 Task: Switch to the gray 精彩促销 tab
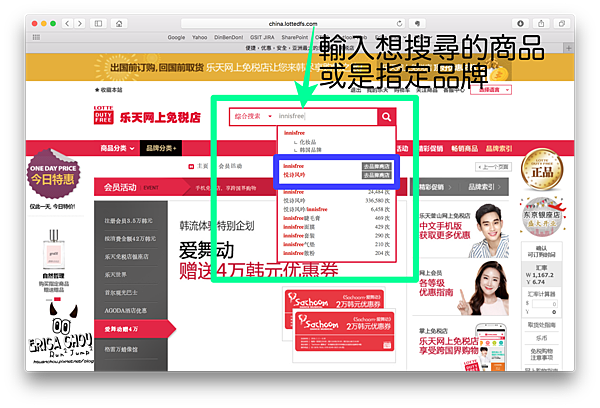(x=435, y=187)
